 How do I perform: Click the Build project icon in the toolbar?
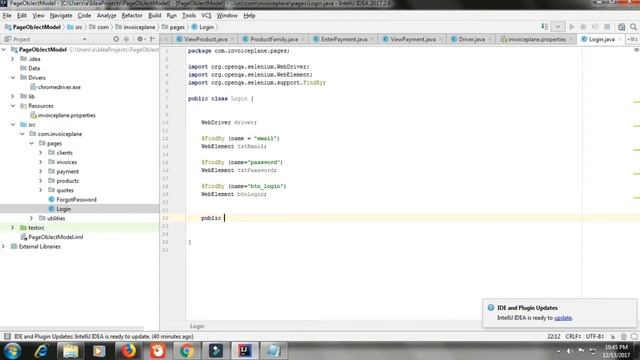coord(545,27)
